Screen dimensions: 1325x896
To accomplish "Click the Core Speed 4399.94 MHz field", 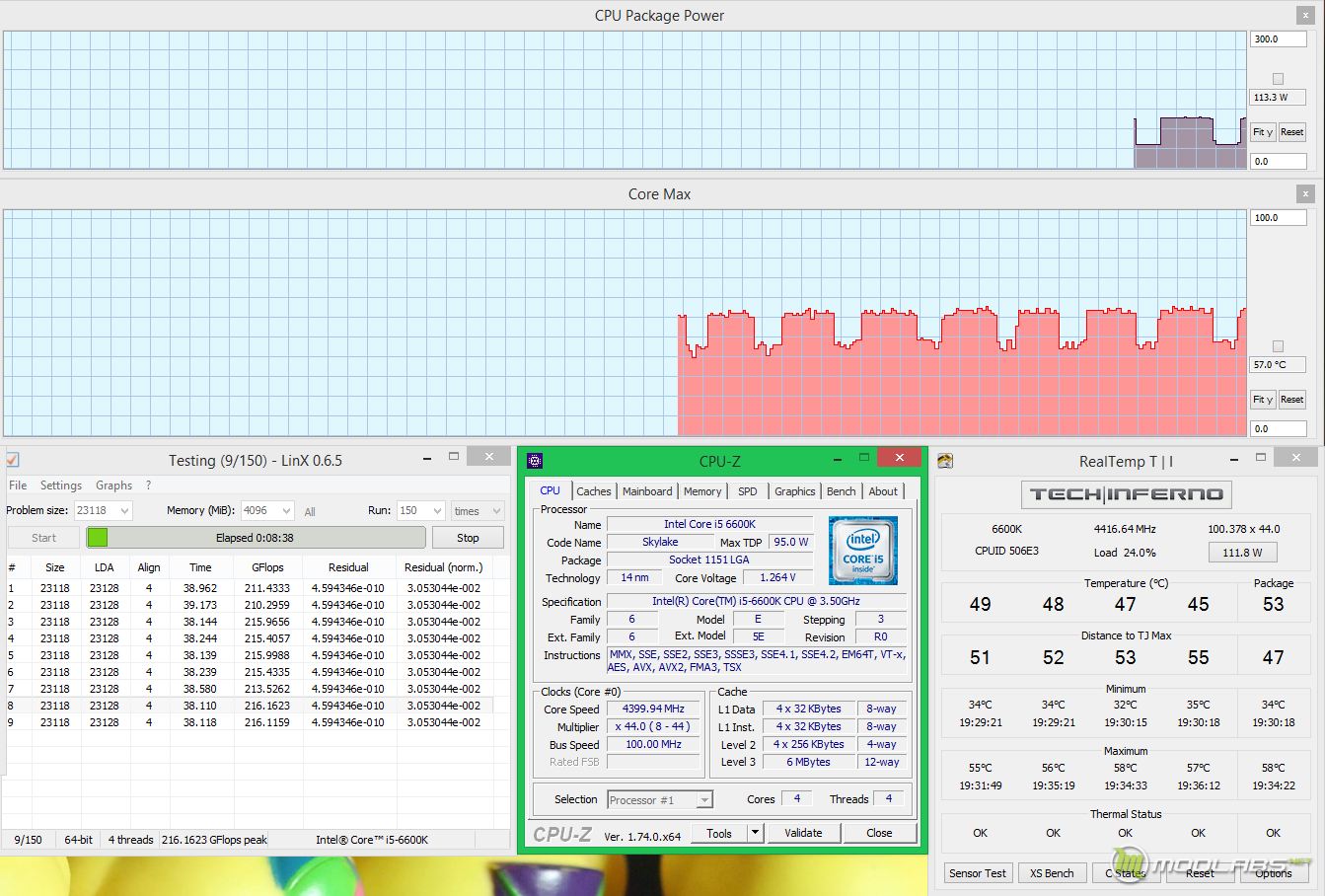I will [653, 709].
